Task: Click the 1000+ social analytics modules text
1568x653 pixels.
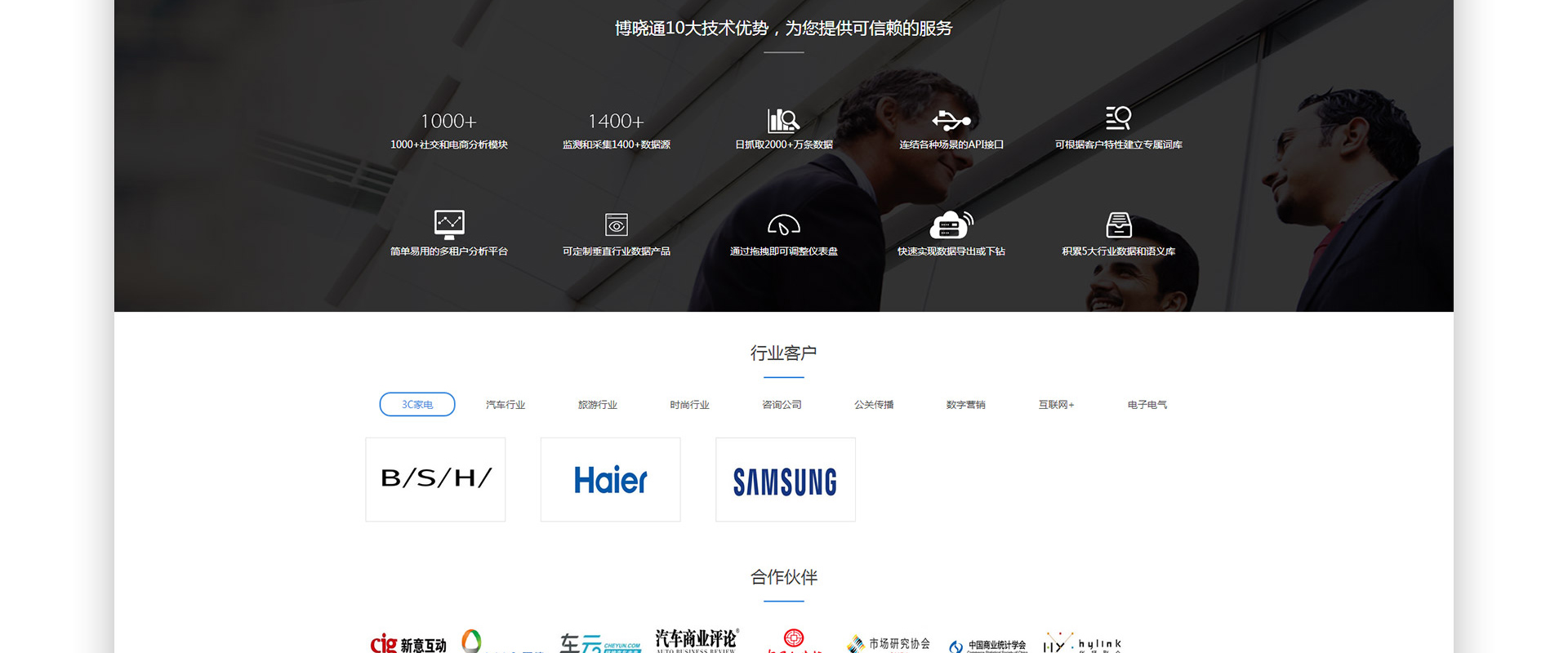Action: (x=449, y=144)
